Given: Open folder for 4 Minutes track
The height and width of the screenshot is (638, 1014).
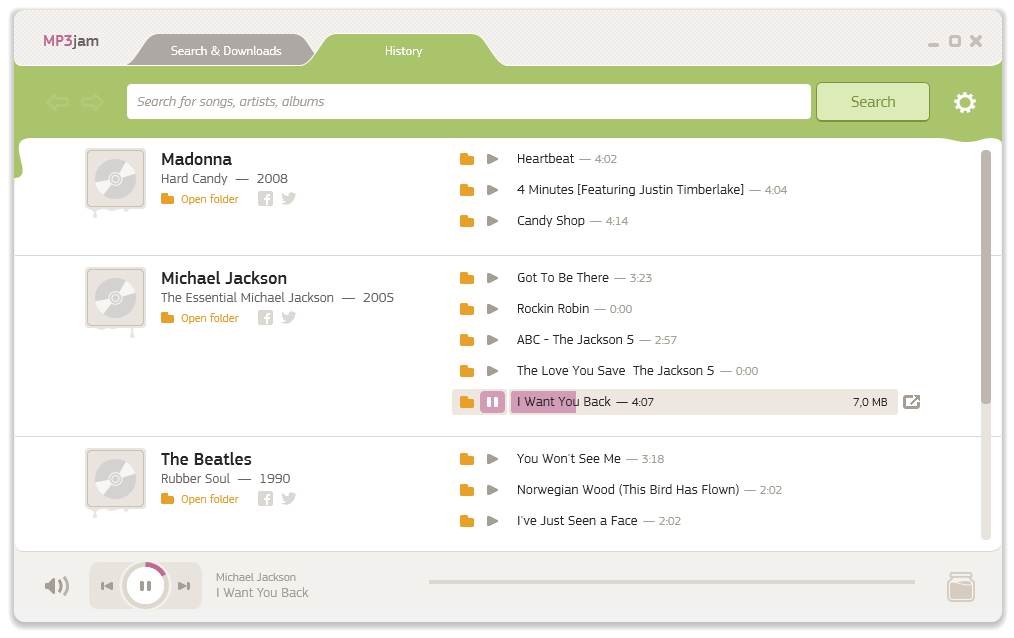Looking at the screenshot, I should (467, 190).
